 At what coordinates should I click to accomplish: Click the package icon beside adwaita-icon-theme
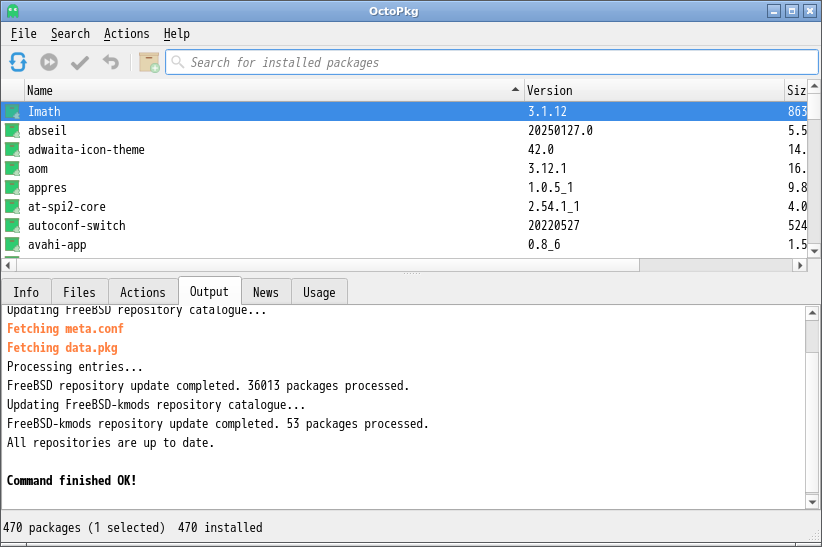click(x=13, y=149)
